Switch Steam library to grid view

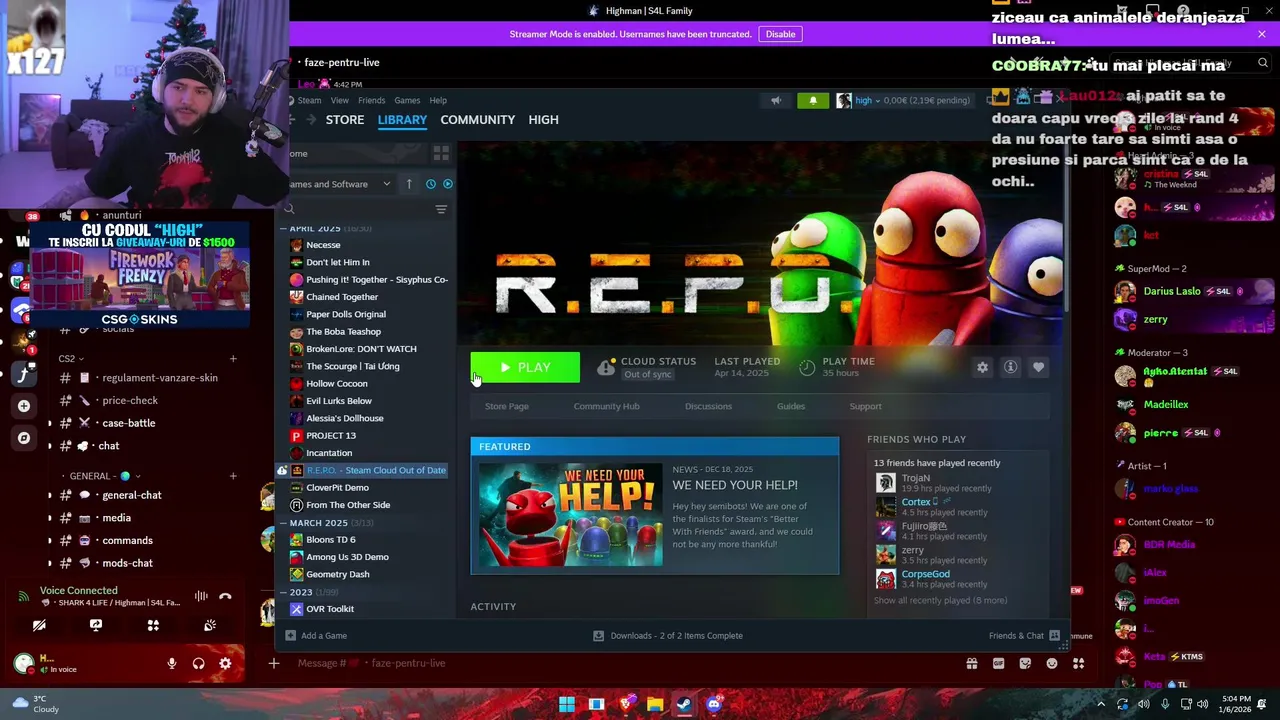coord(441,153)
